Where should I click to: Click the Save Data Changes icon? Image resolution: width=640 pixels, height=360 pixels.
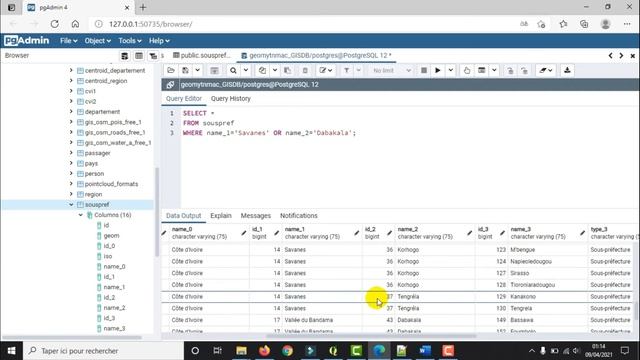pyautogui.click(x=214, y=71)
